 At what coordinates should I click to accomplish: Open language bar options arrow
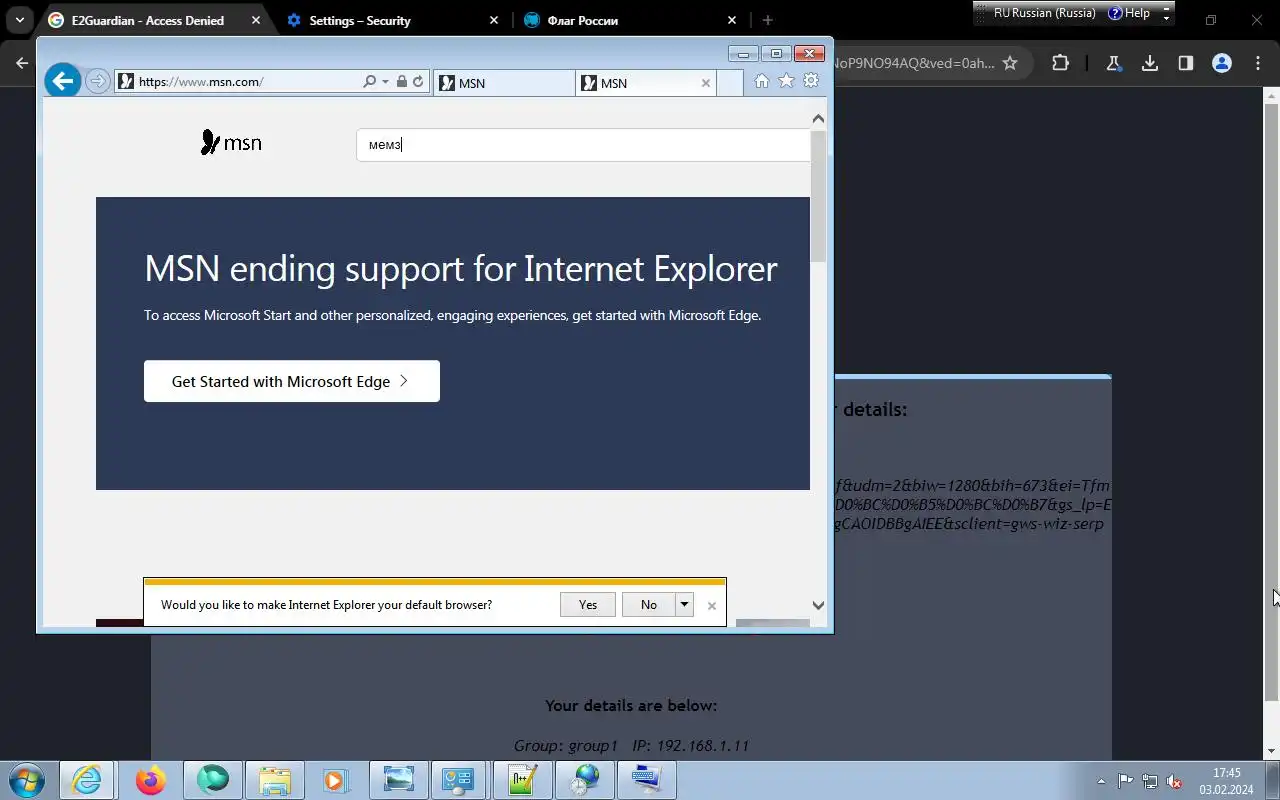(1166, 18)
